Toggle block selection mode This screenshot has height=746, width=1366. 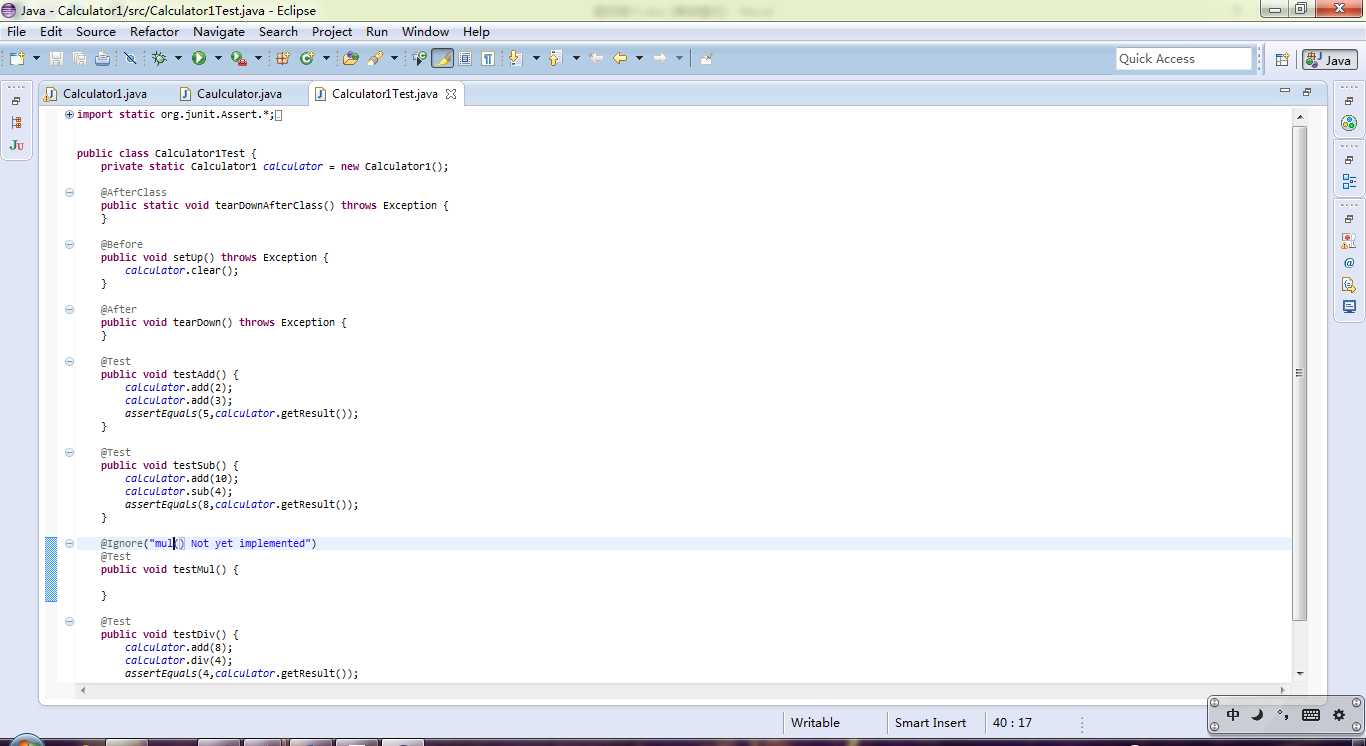pos(465,59)
